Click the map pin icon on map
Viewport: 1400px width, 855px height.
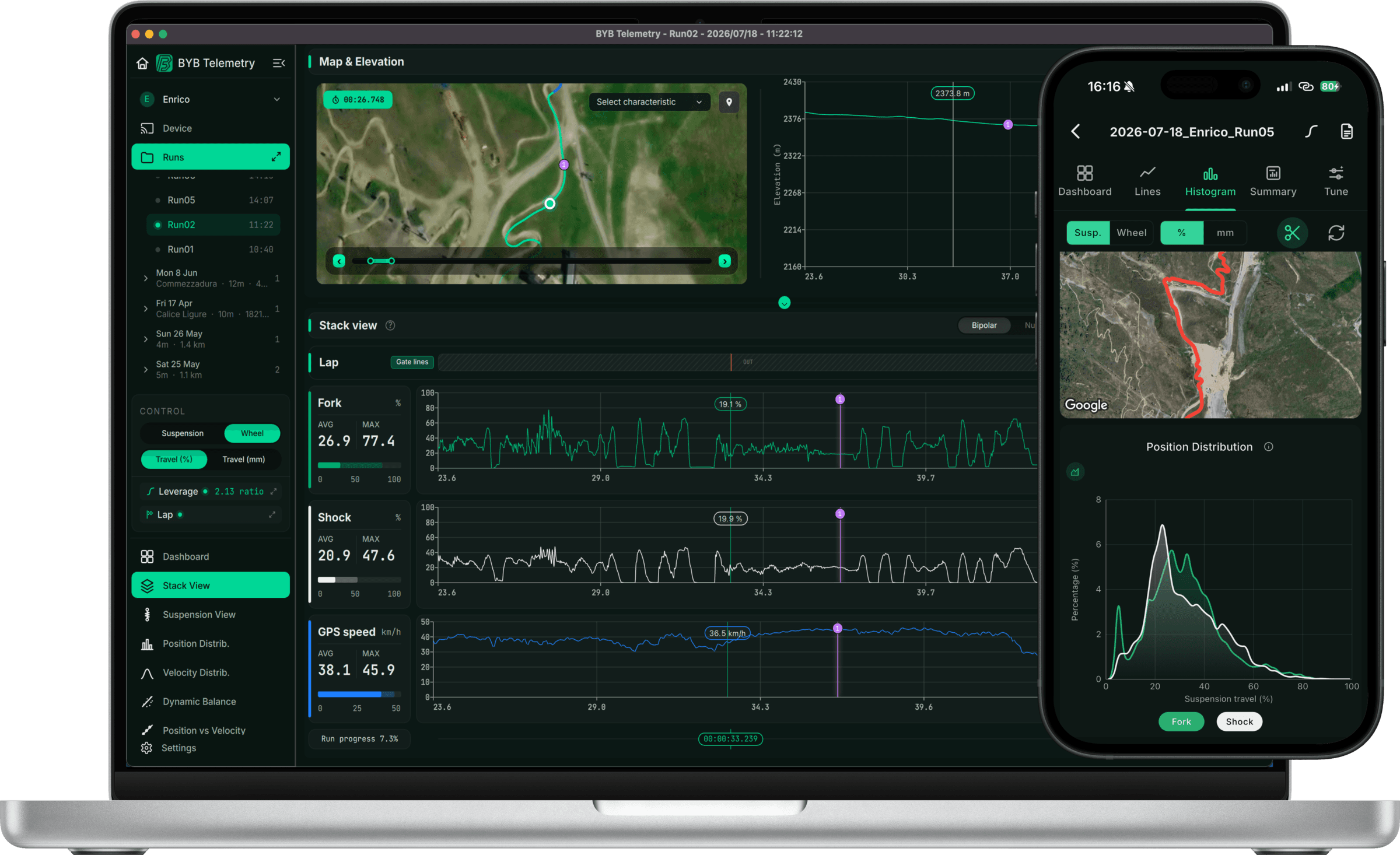729,102
